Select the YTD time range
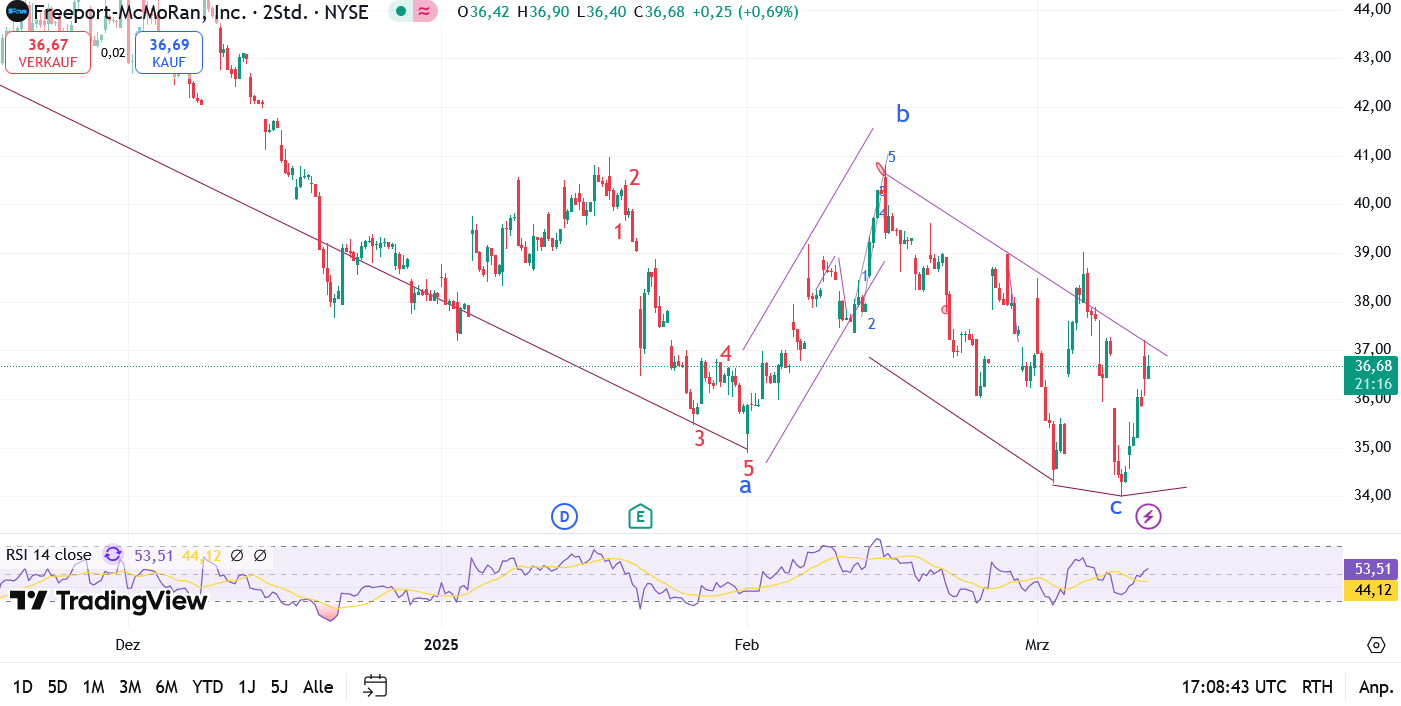 [207, 687]
